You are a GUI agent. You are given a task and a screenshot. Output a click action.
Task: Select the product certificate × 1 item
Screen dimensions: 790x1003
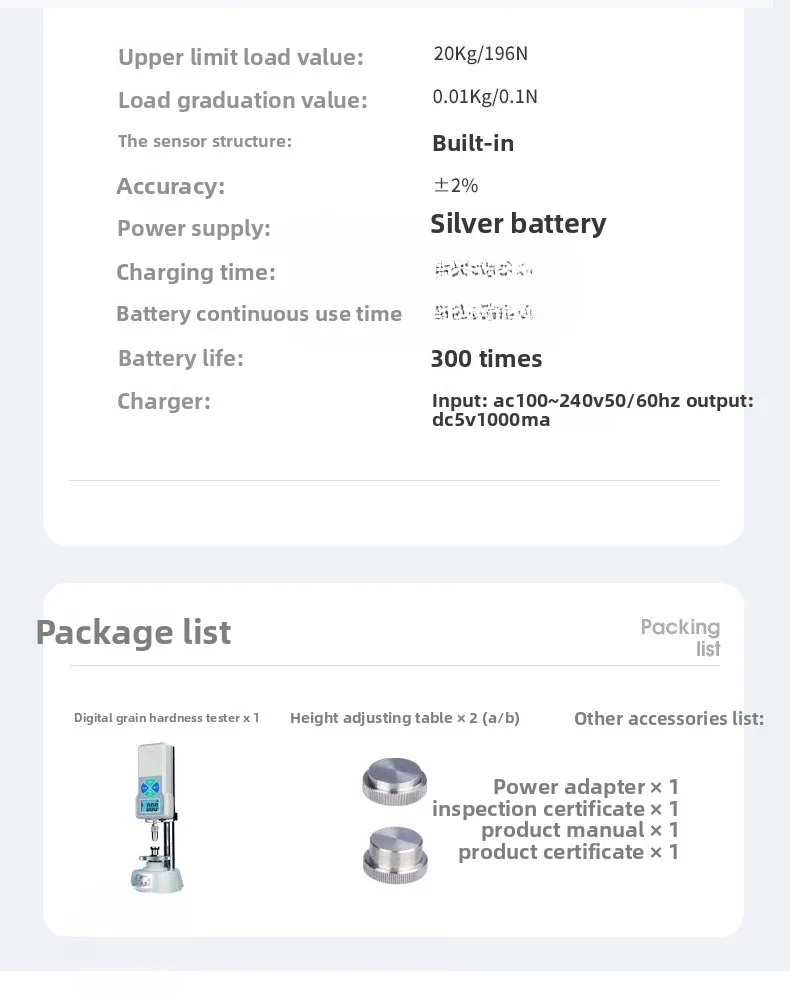coord(568,852)
